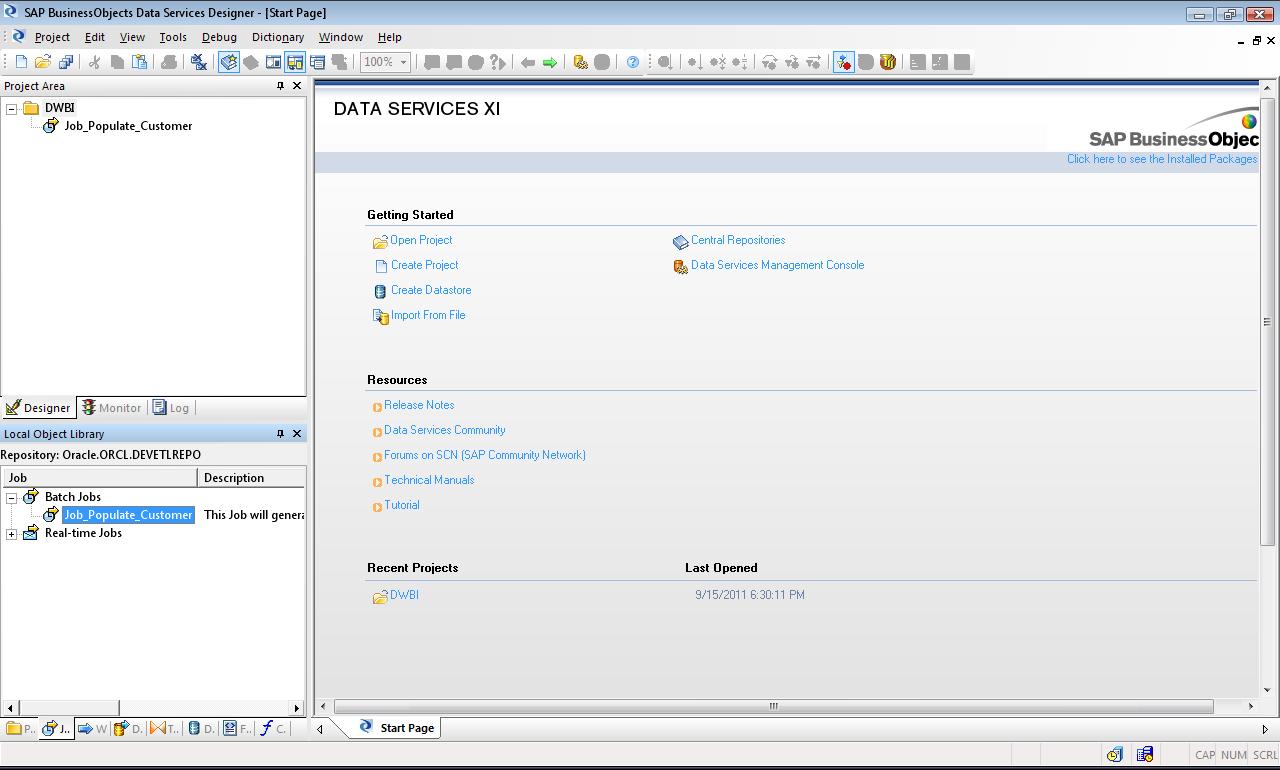The height and width of the screenshot is (770, 1280).
Task: Open the Window menu
Action: click(341, 37)
